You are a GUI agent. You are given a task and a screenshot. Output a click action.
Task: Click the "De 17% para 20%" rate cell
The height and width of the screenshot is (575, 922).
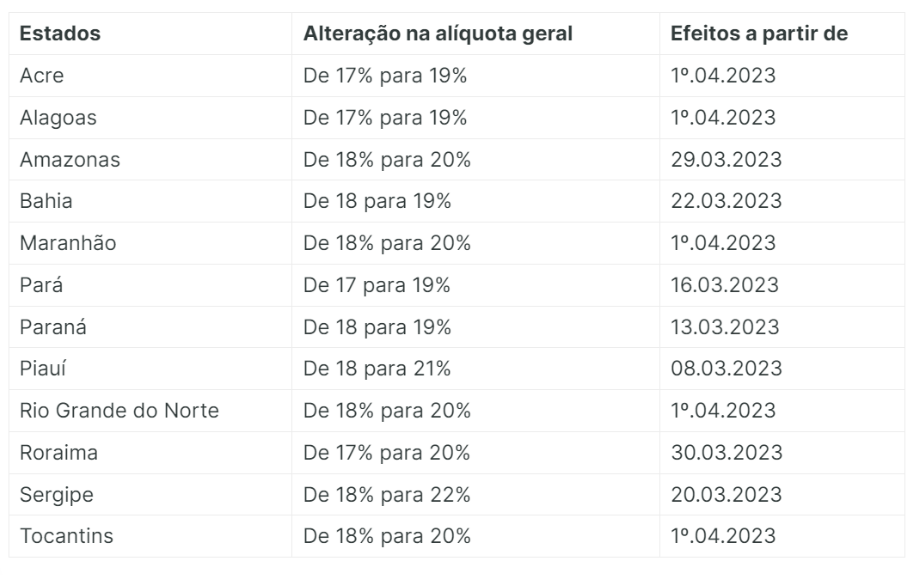pyautogui.click(x=387, y=453)
